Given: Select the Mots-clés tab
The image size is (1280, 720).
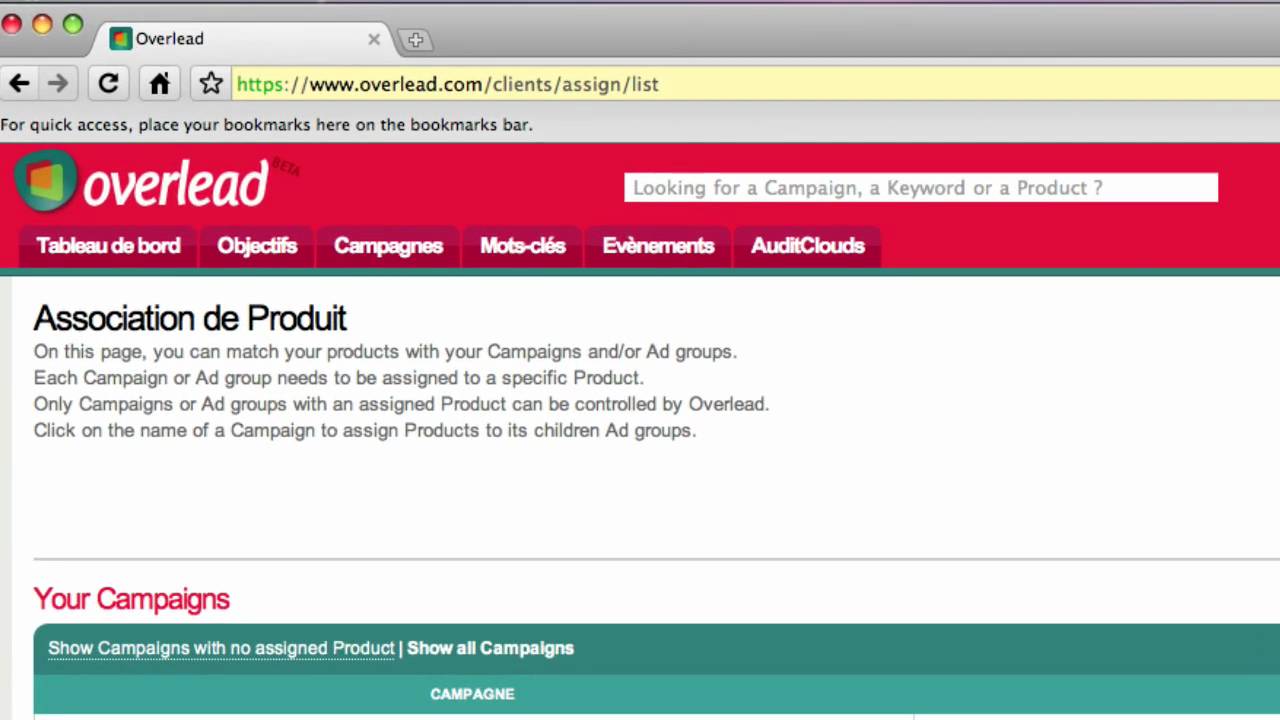Looking at the screenshot, I should click(522, 246).
